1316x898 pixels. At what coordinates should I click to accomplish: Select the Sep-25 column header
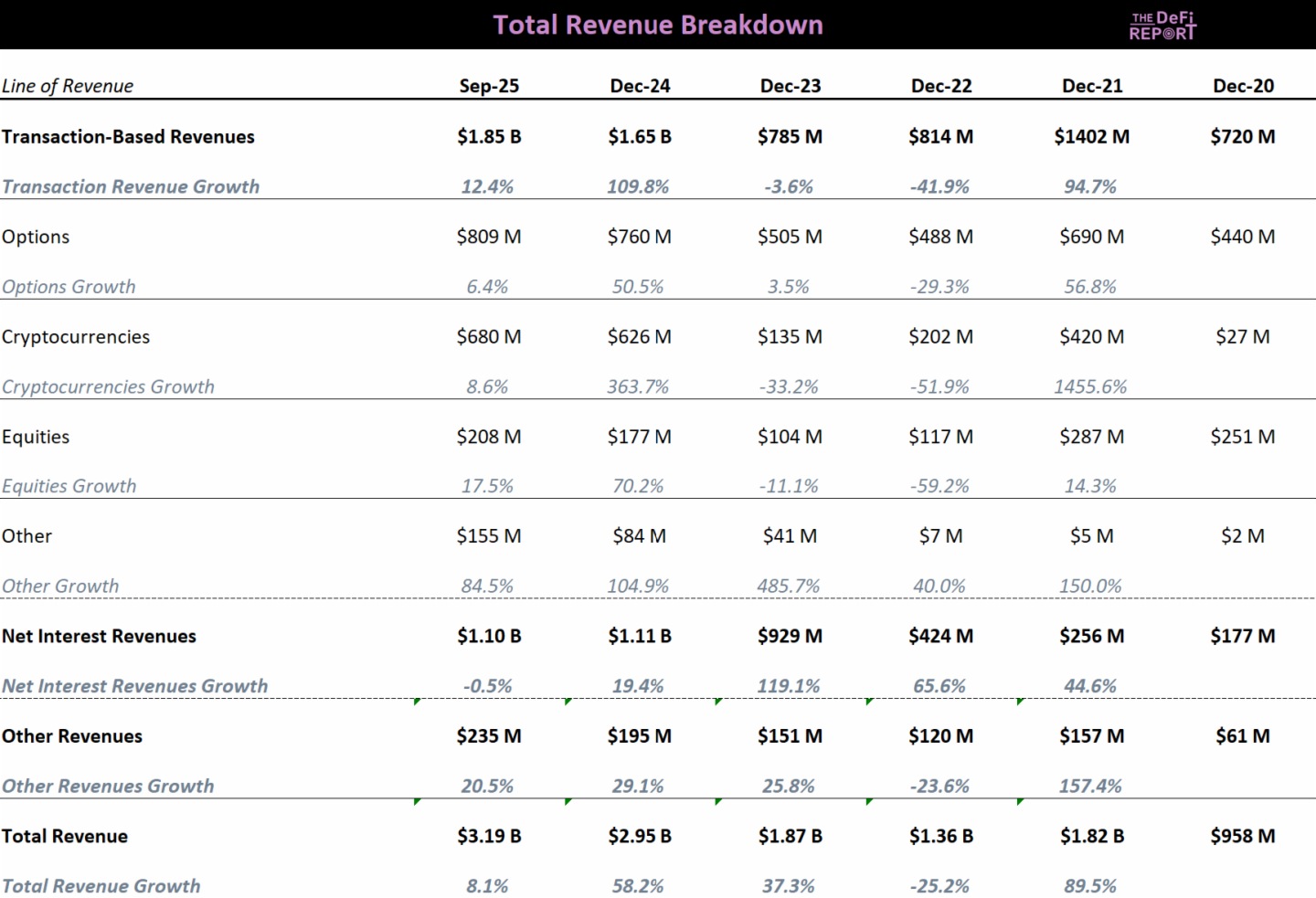tap(489, 86)
